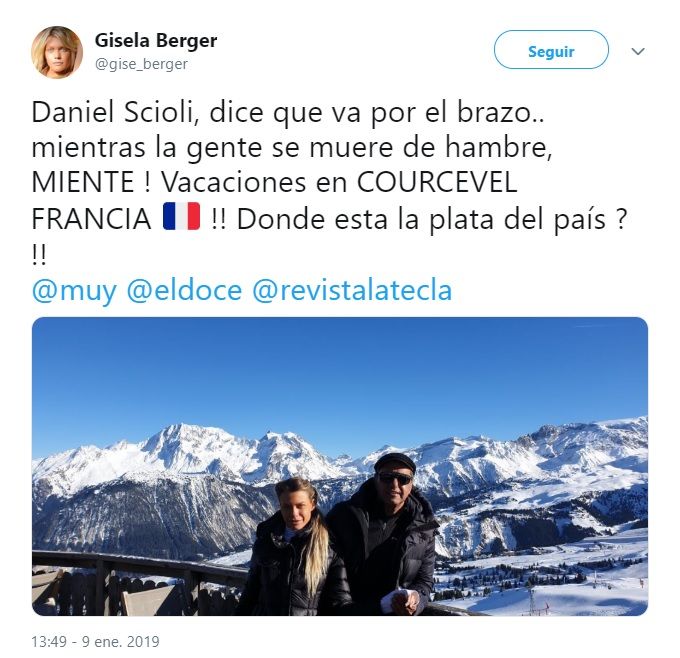
Task: Open the Gisela Berger display name link
Action: click(156, 40)
